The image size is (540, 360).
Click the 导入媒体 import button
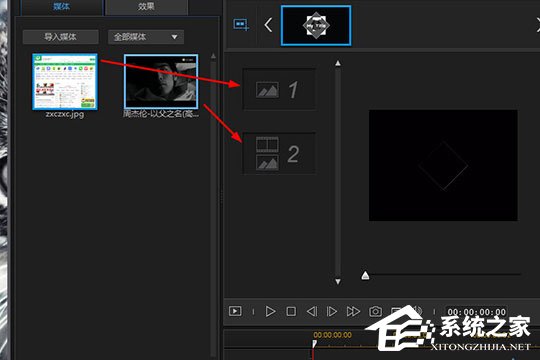(61, 37)
